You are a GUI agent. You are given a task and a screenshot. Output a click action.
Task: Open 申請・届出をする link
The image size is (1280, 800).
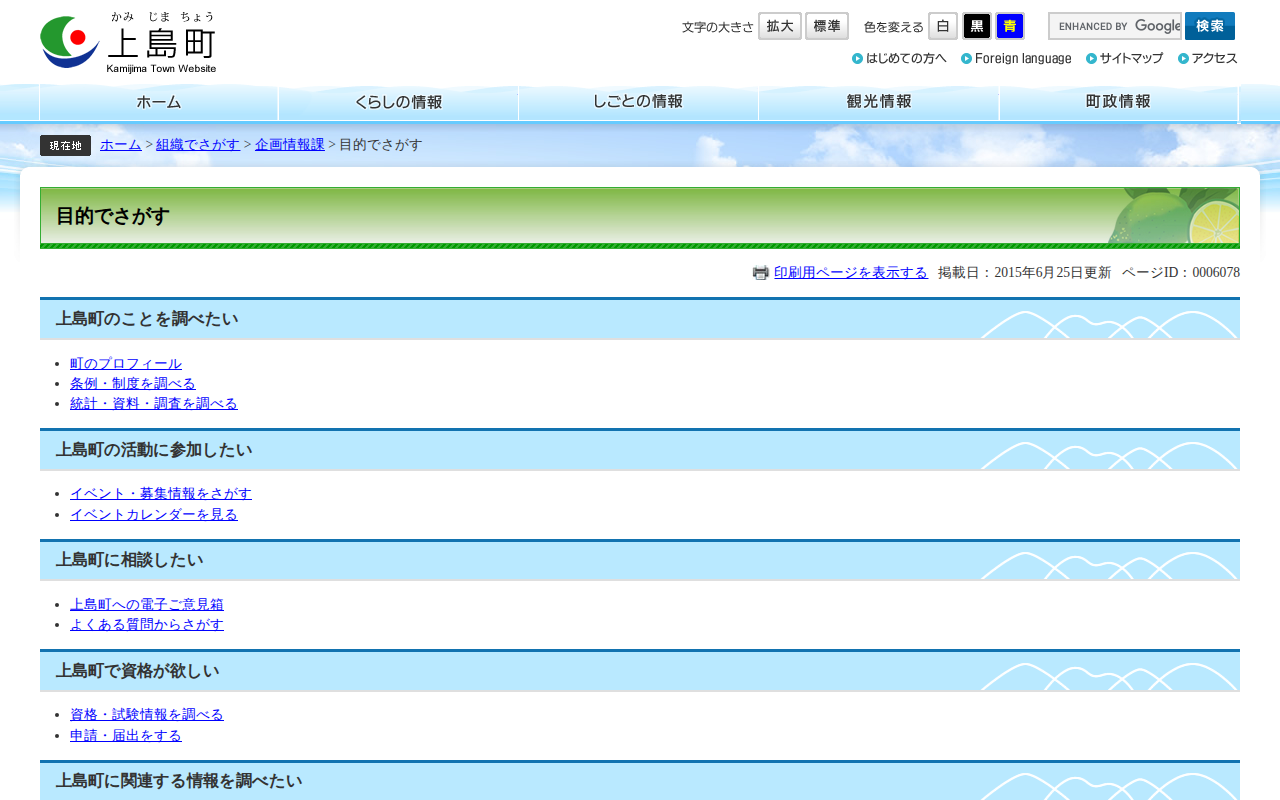[x=126, y=736]
